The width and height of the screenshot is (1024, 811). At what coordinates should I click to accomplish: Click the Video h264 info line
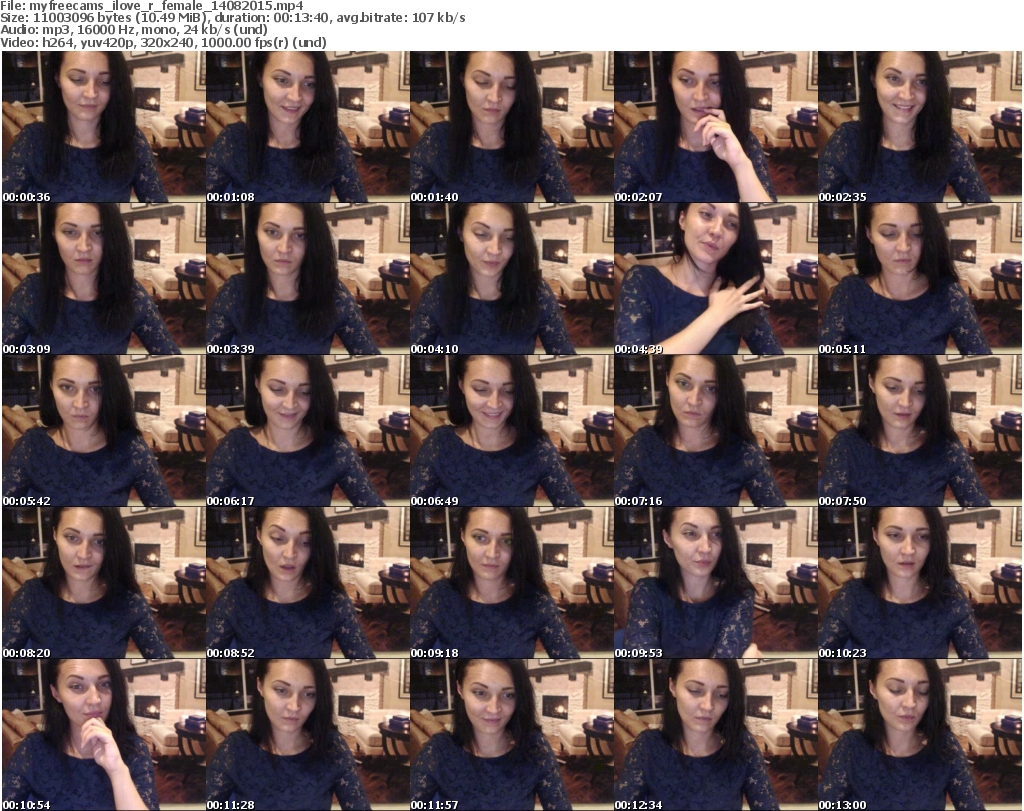163,42
